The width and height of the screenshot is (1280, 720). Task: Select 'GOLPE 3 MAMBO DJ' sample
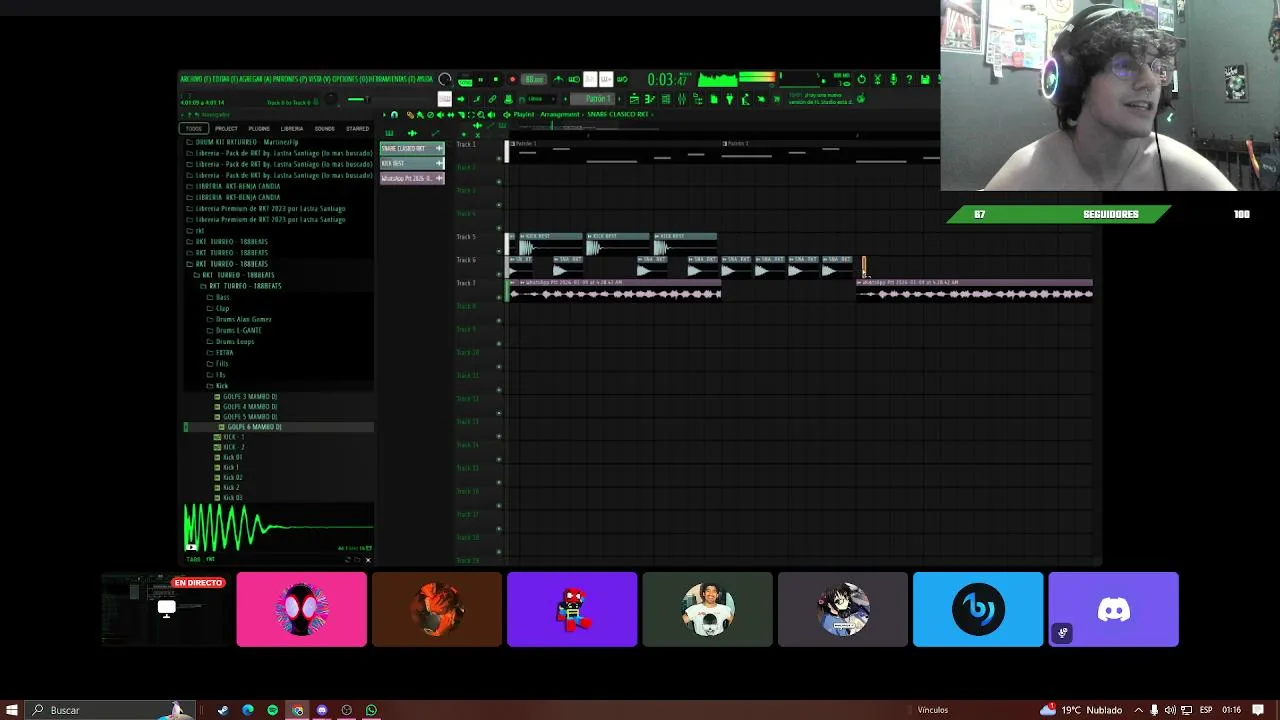(x=250, y=397)
